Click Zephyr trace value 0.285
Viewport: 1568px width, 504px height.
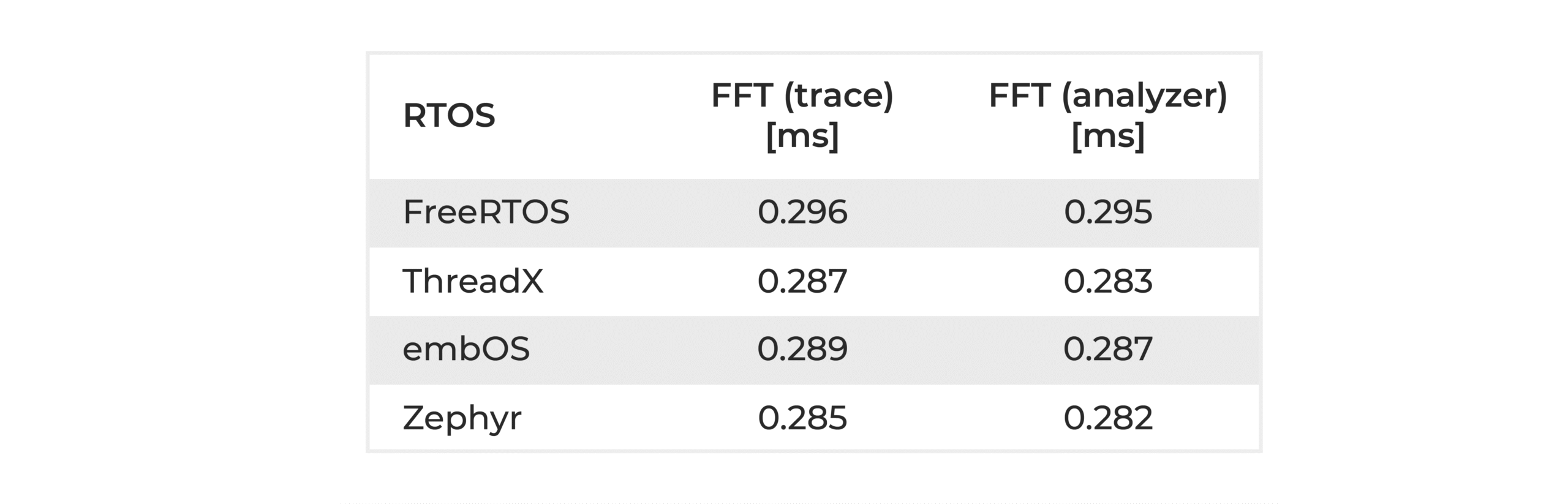(x=802, y=418)
